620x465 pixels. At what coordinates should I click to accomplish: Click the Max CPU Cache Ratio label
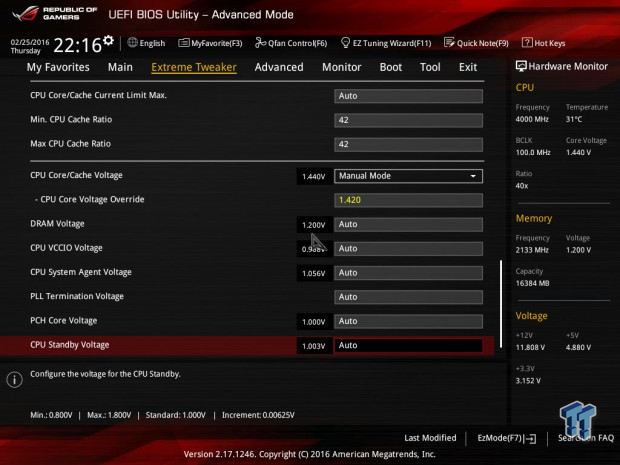[x=70, y=144]
